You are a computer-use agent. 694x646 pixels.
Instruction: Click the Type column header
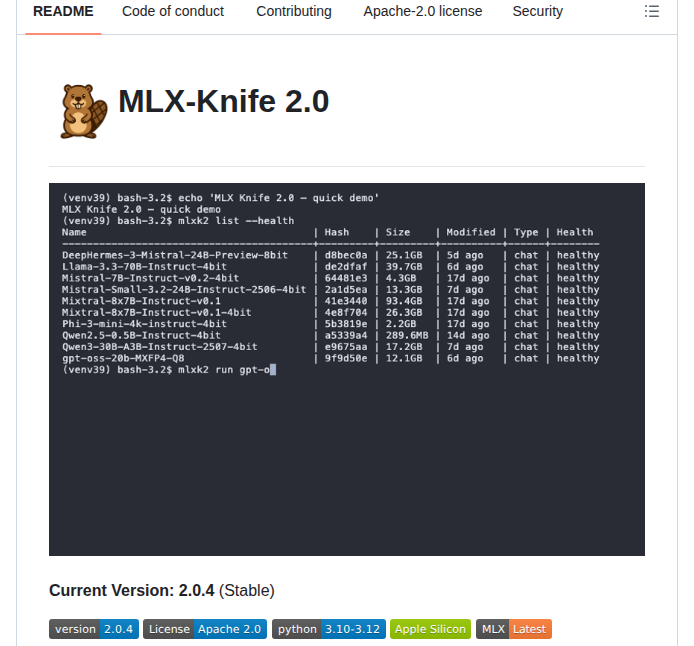(x=526, y=232)
